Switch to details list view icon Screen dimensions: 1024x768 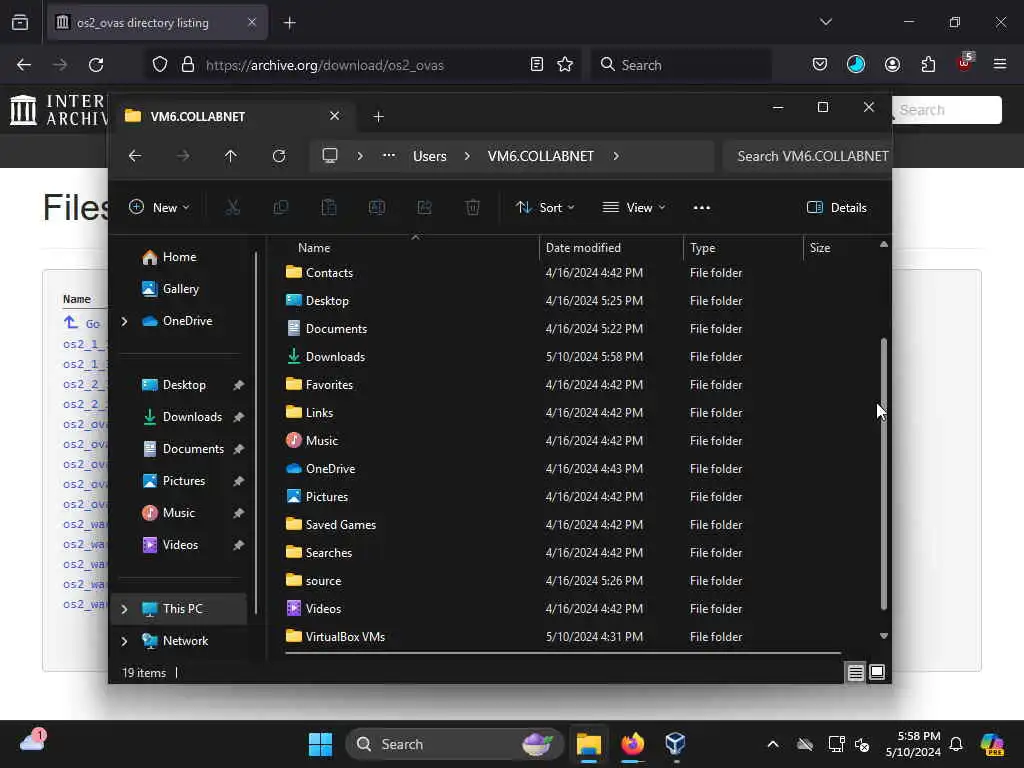tap(855, 672)
